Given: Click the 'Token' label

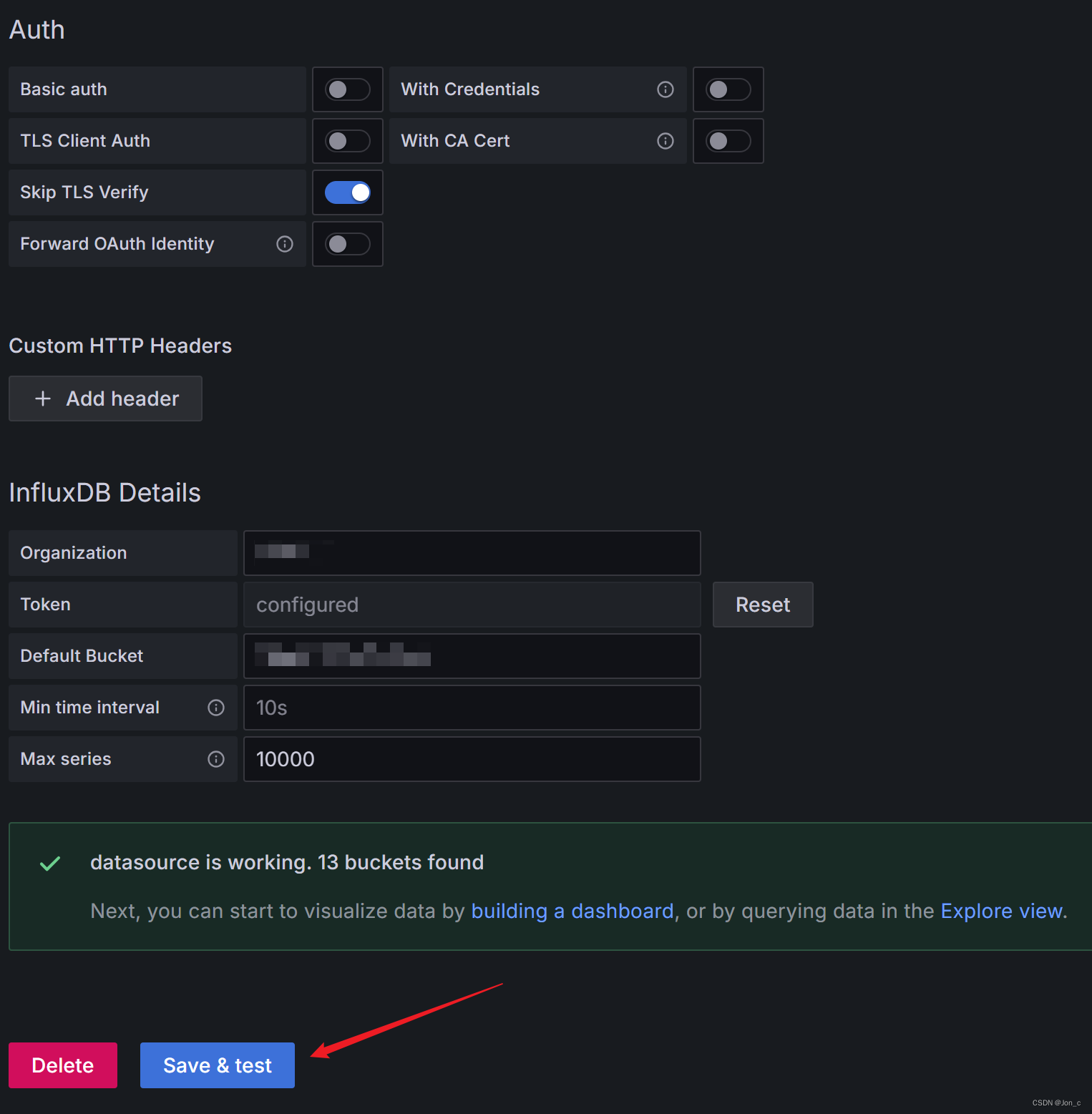Looking at the screenshot, I should [45, 605].
